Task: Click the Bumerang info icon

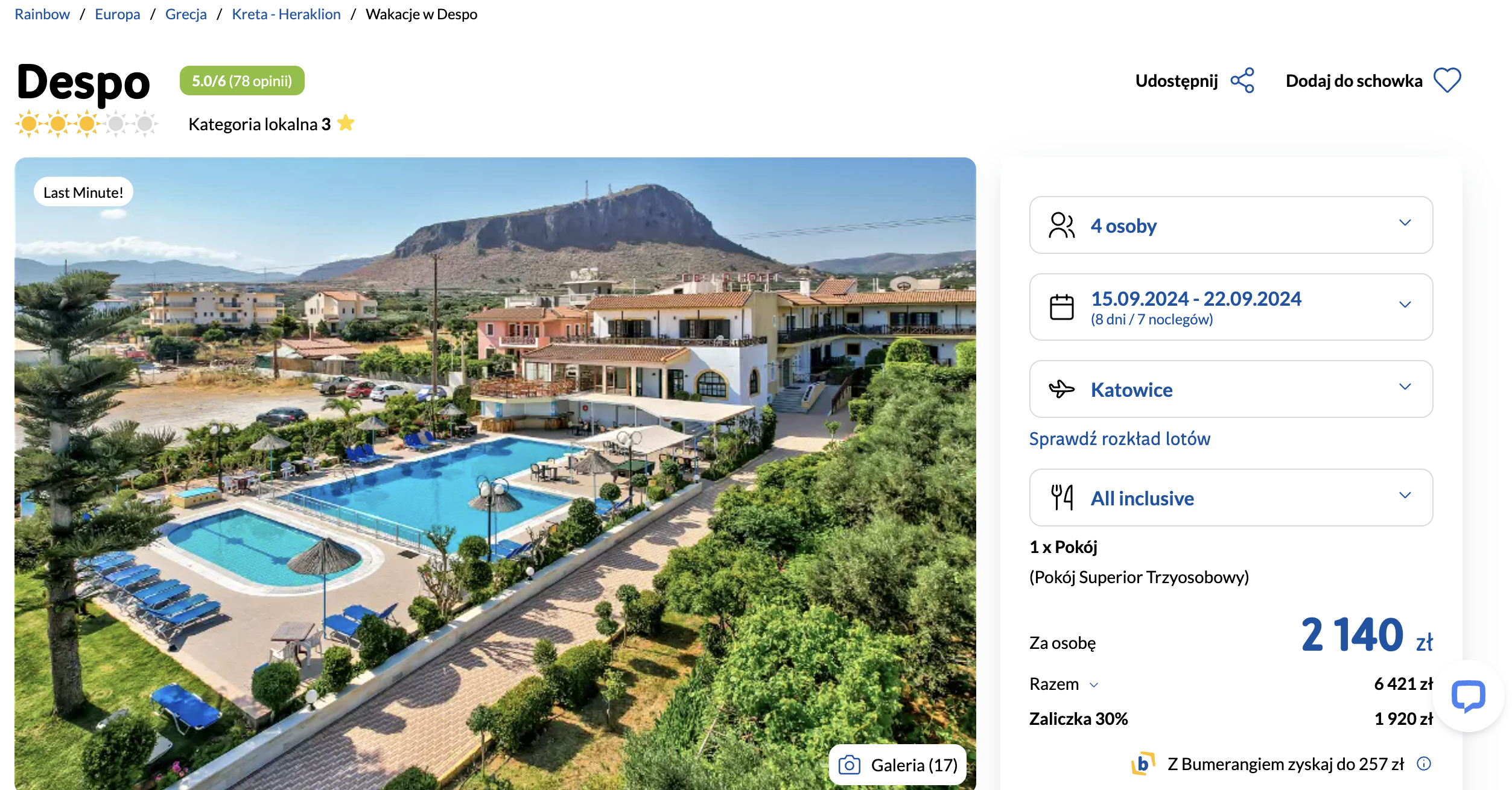Action: tap(1424, 763)
